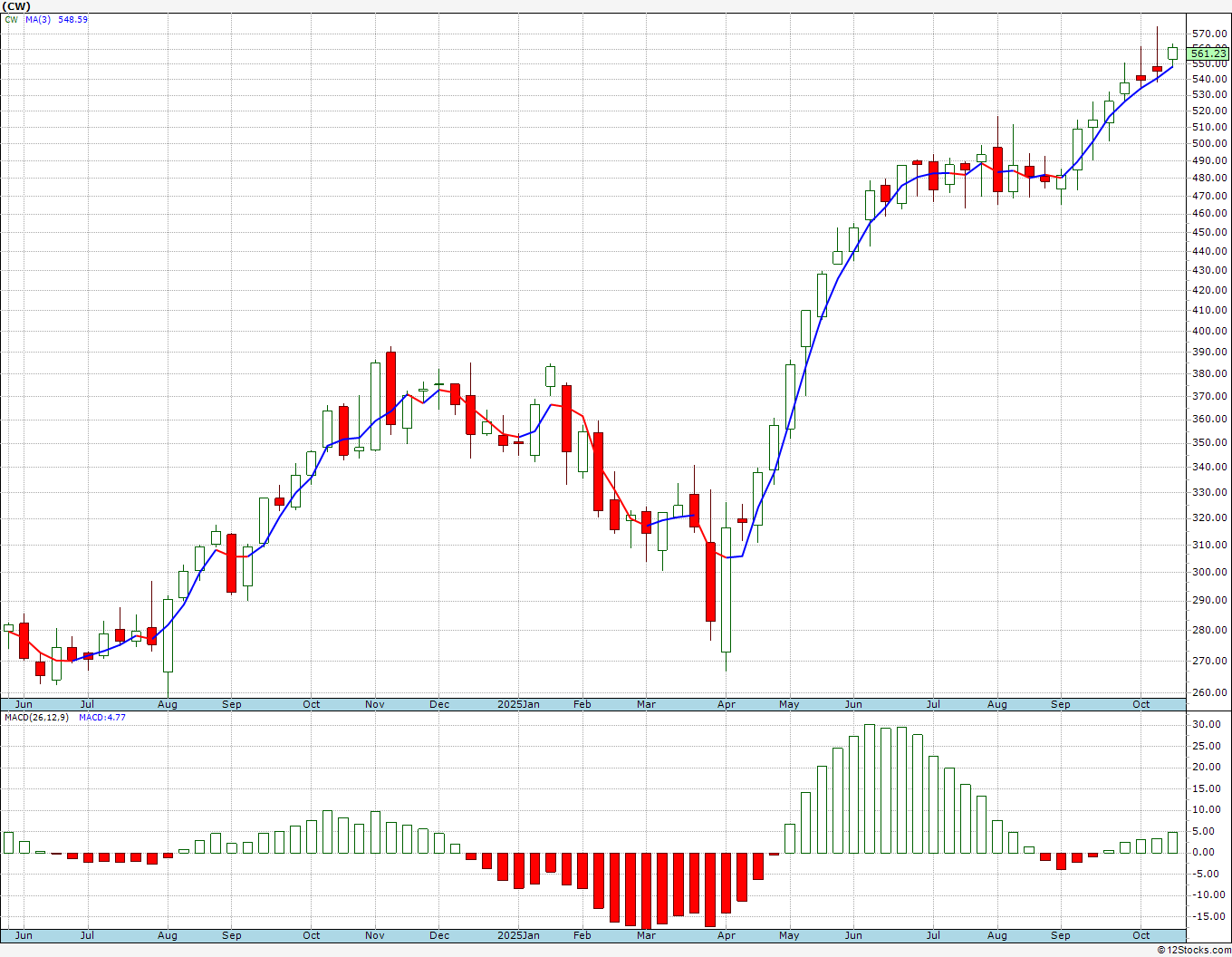Click the highlighted 561.23 last price tag
1232x957 pixels.
pos(1208,54)
